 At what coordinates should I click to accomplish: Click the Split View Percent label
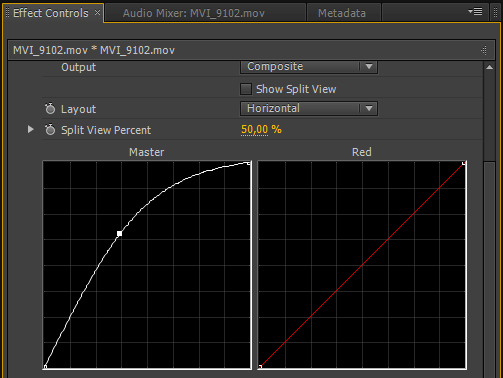(x=106, y=130)
